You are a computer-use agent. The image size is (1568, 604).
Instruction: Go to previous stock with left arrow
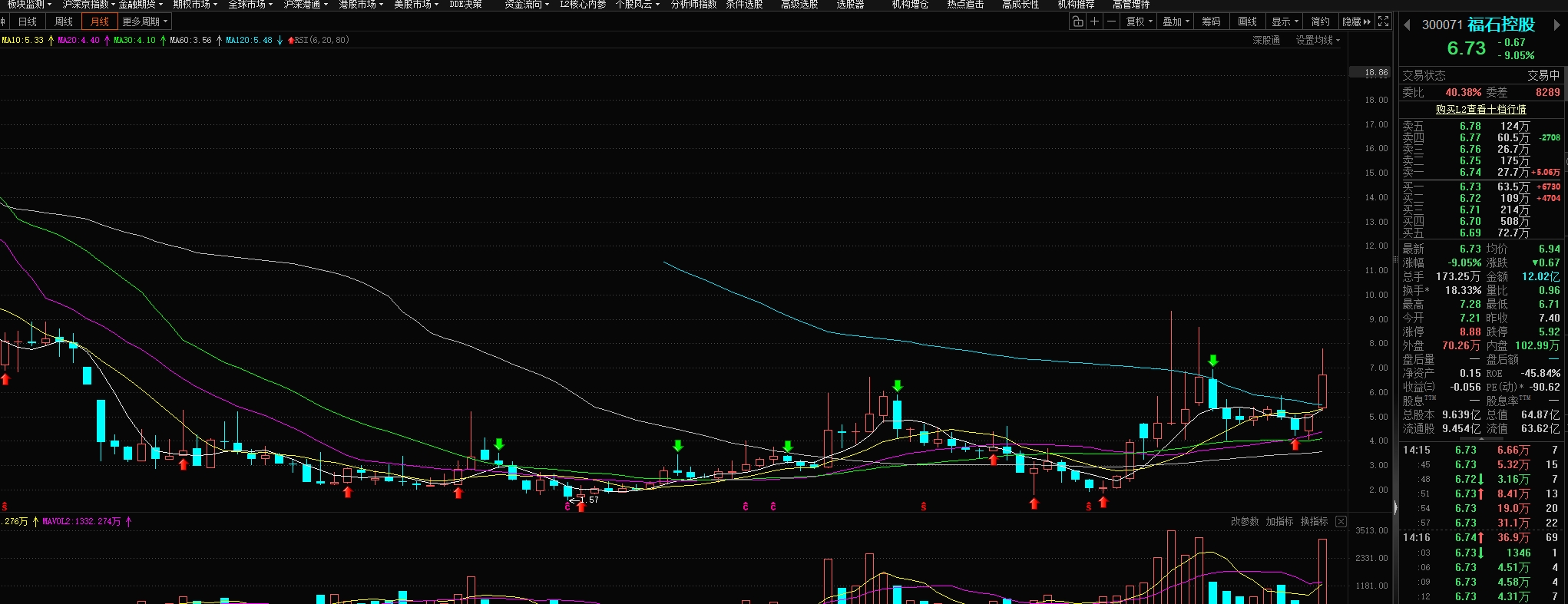1408,25
